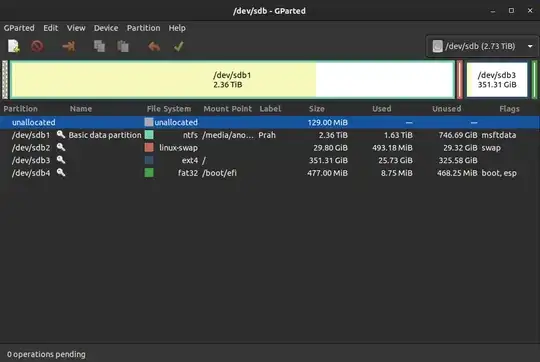Open the /dev/sdb device dropdown
This screenshot has width=540, height=362.
click(482, 46)
